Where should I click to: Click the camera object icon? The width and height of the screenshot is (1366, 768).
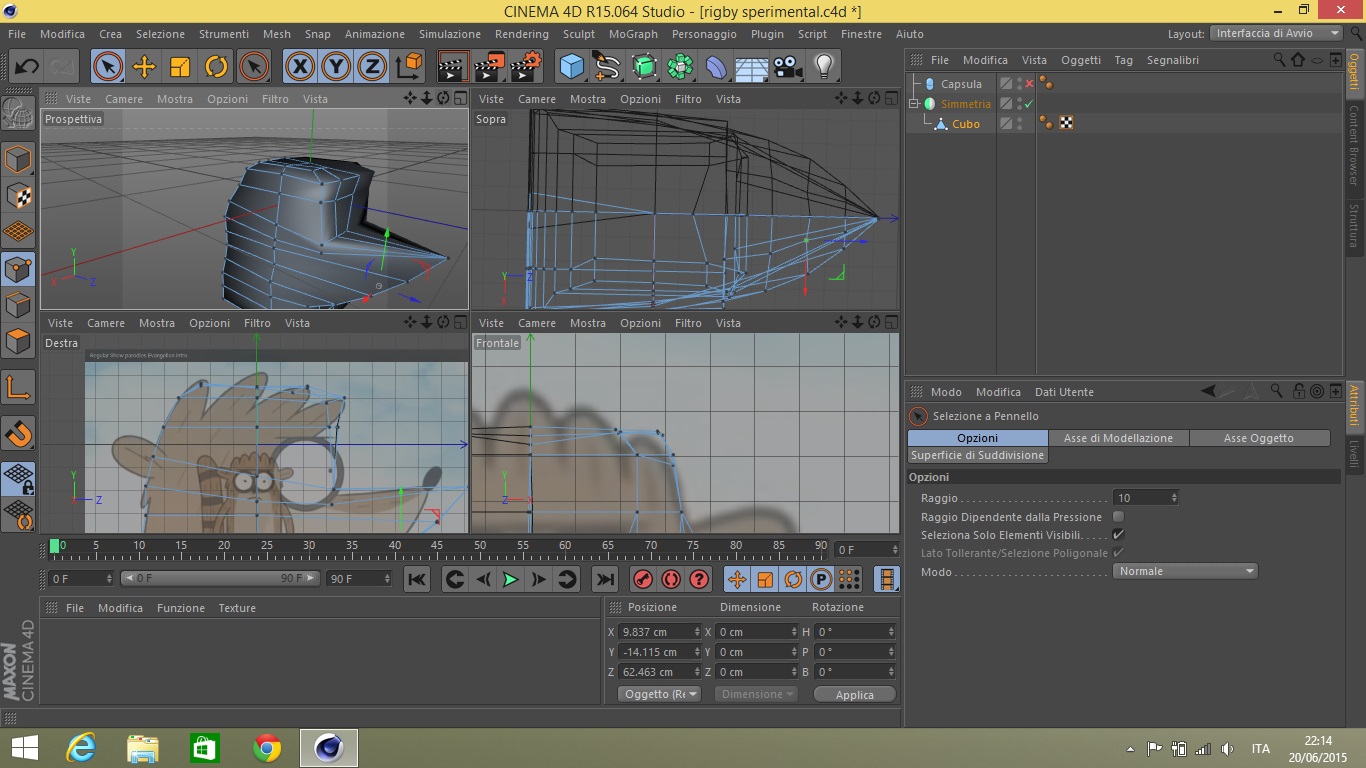(x=788, y=67)
